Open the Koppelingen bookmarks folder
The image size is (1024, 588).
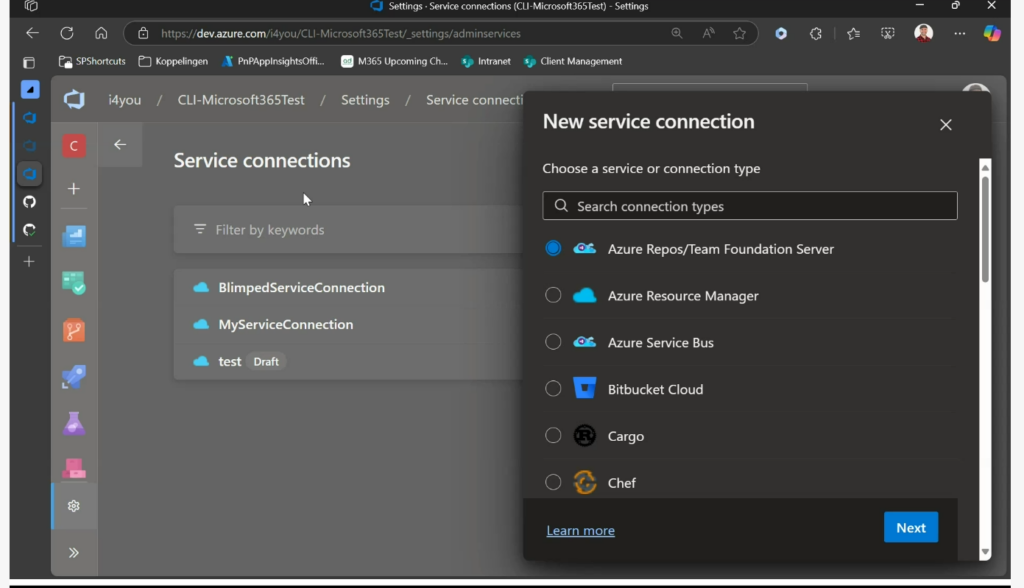[173, 61]
